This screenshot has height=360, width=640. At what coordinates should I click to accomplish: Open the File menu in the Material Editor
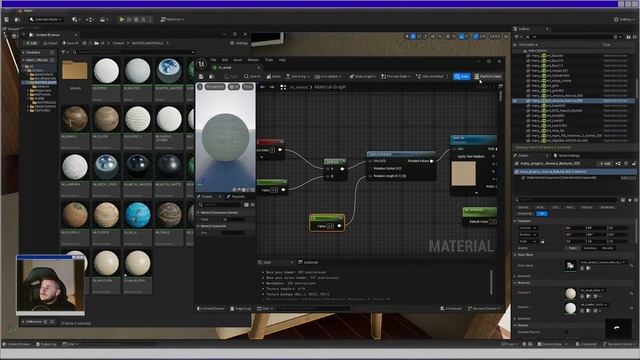click(x=213, y=60)
